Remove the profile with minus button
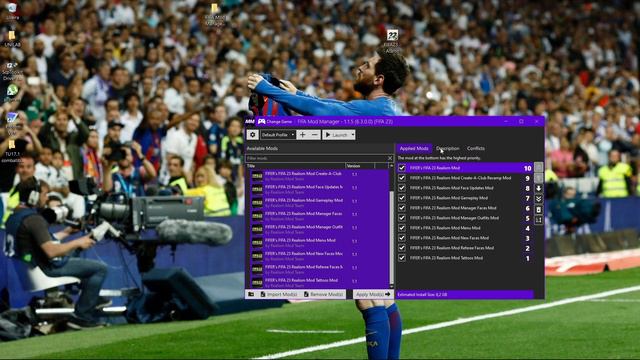Screen dimensions: 640x360 tap(315, 135)
